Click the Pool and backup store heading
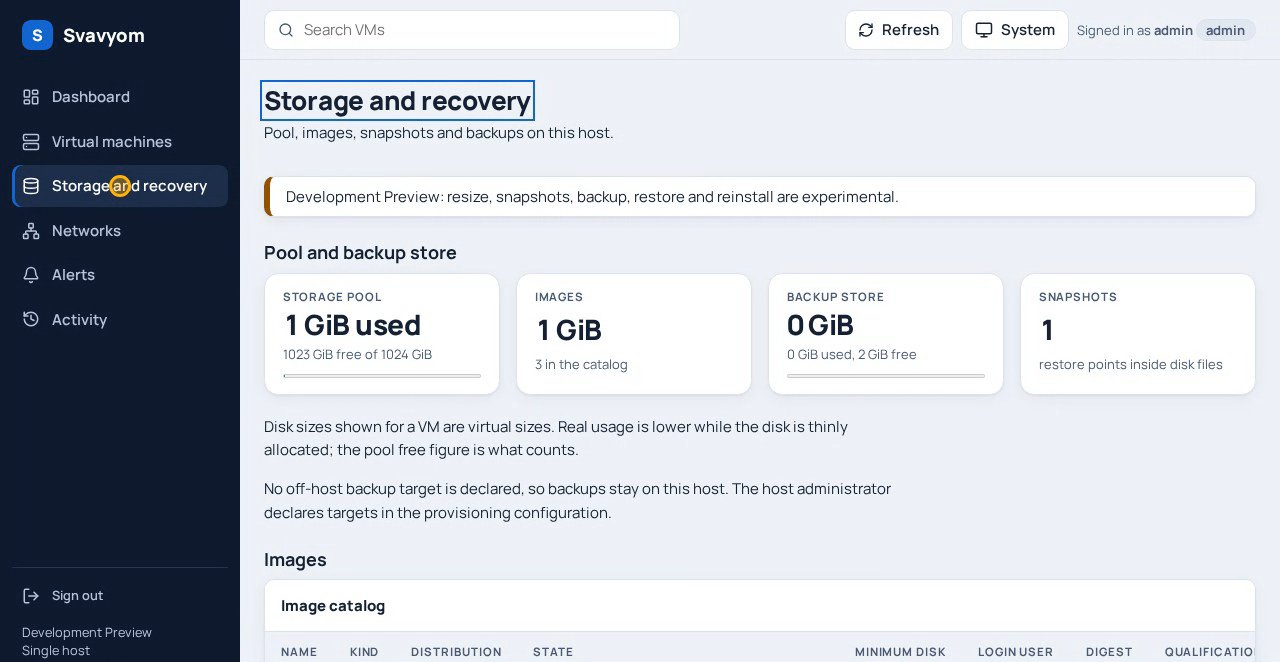The width and height of the screenshot is (1280, 662). point(360,253)
